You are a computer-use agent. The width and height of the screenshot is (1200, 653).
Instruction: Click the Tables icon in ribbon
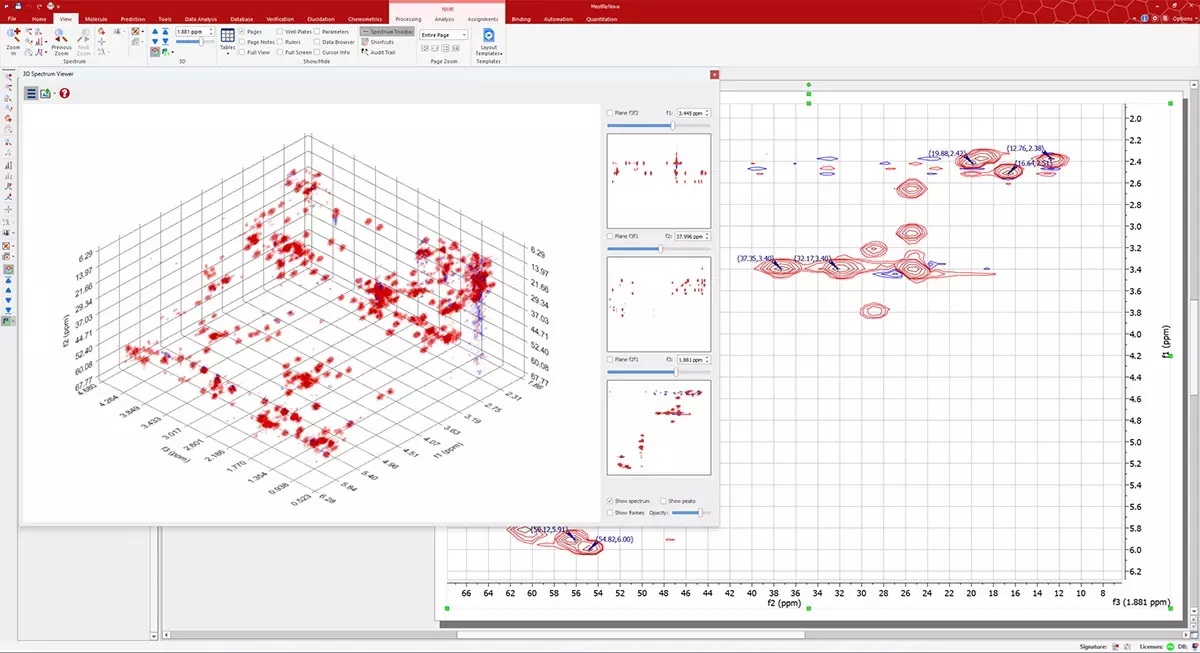point(227,36)
